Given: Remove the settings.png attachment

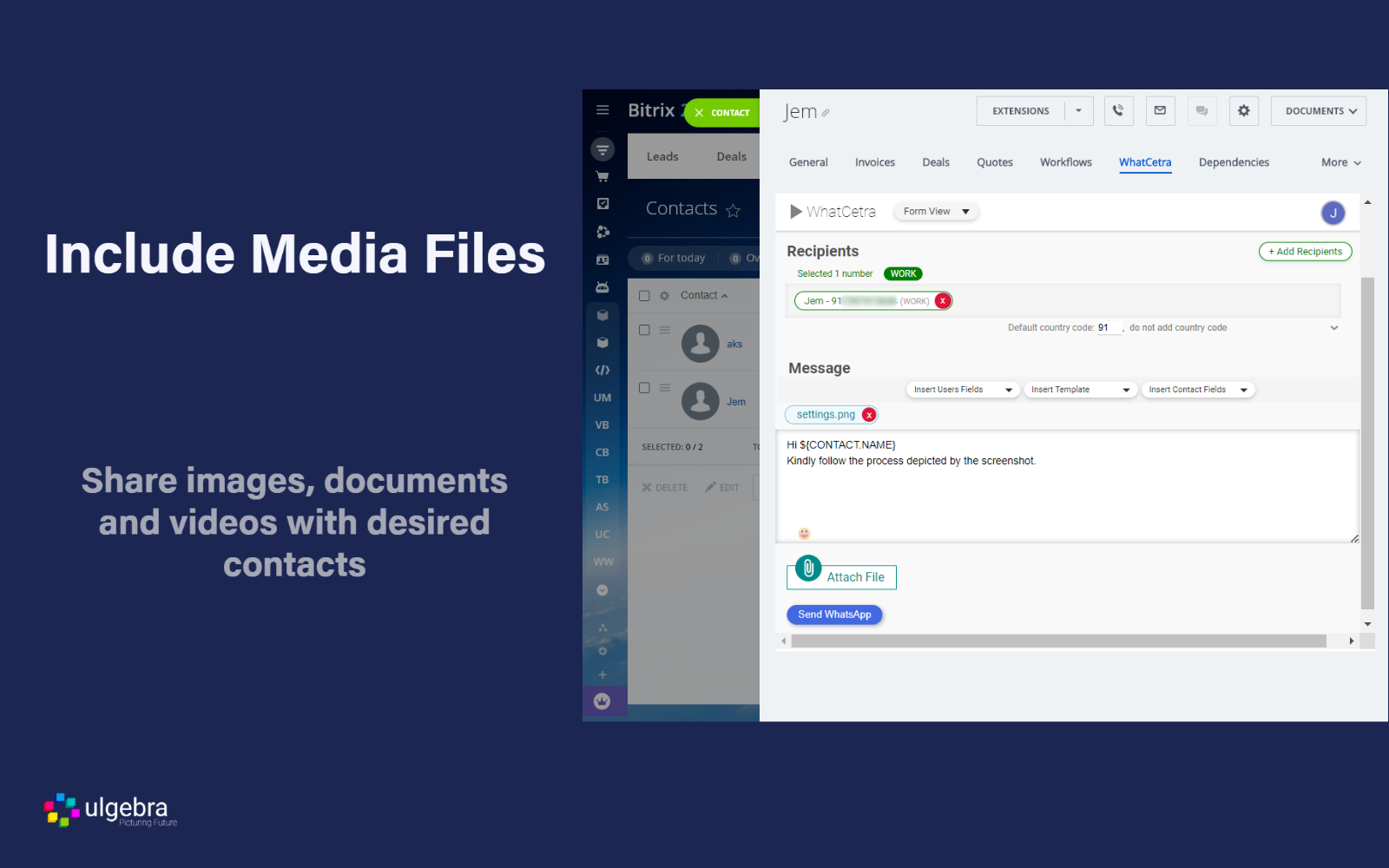Looking at the screenshot, I should click(x=869, y=415).
